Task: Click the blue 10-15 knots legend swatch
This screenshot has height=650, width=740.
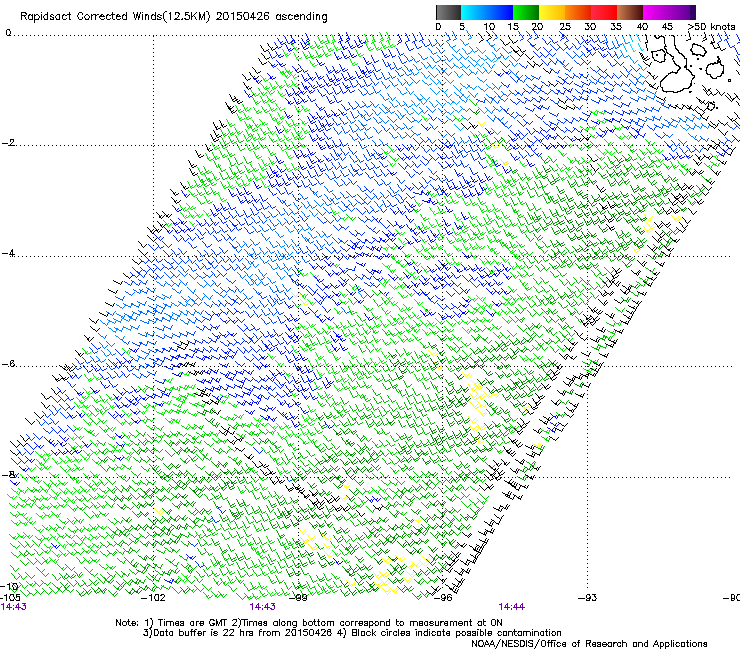Action: [x=500, y=12]
